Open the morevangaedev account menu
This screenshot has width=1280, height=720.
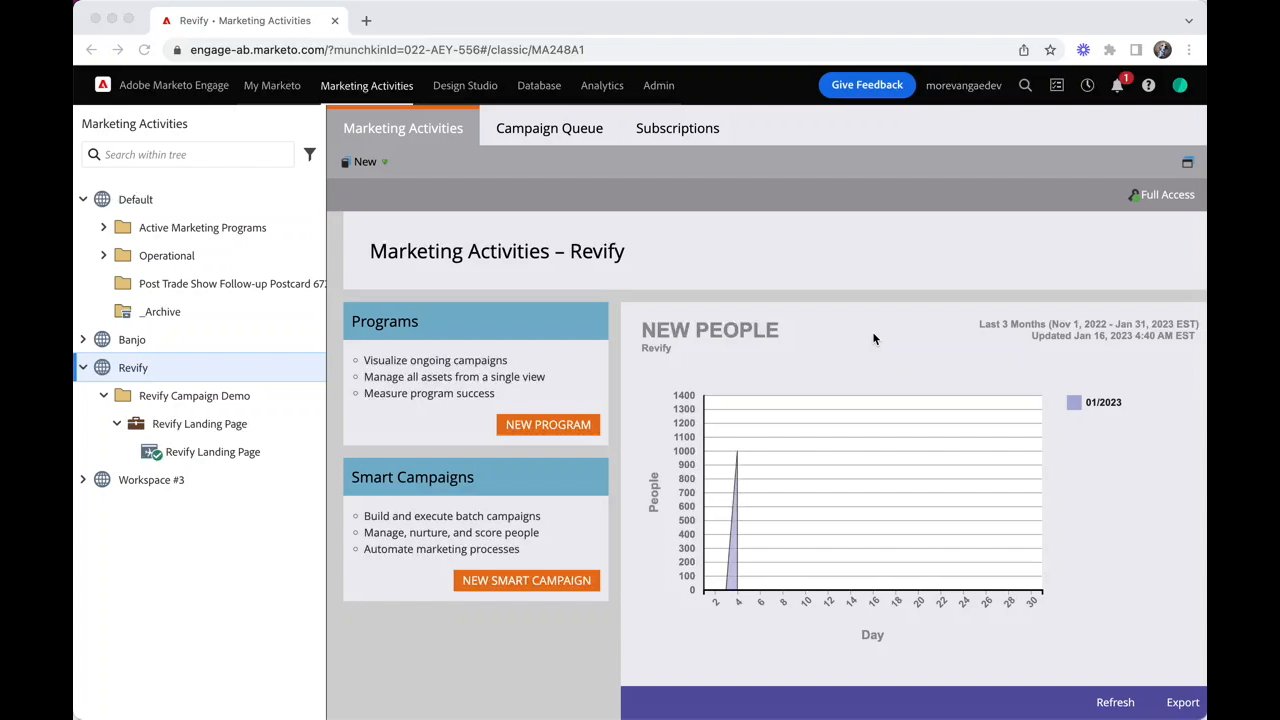[x=963, y=85]
